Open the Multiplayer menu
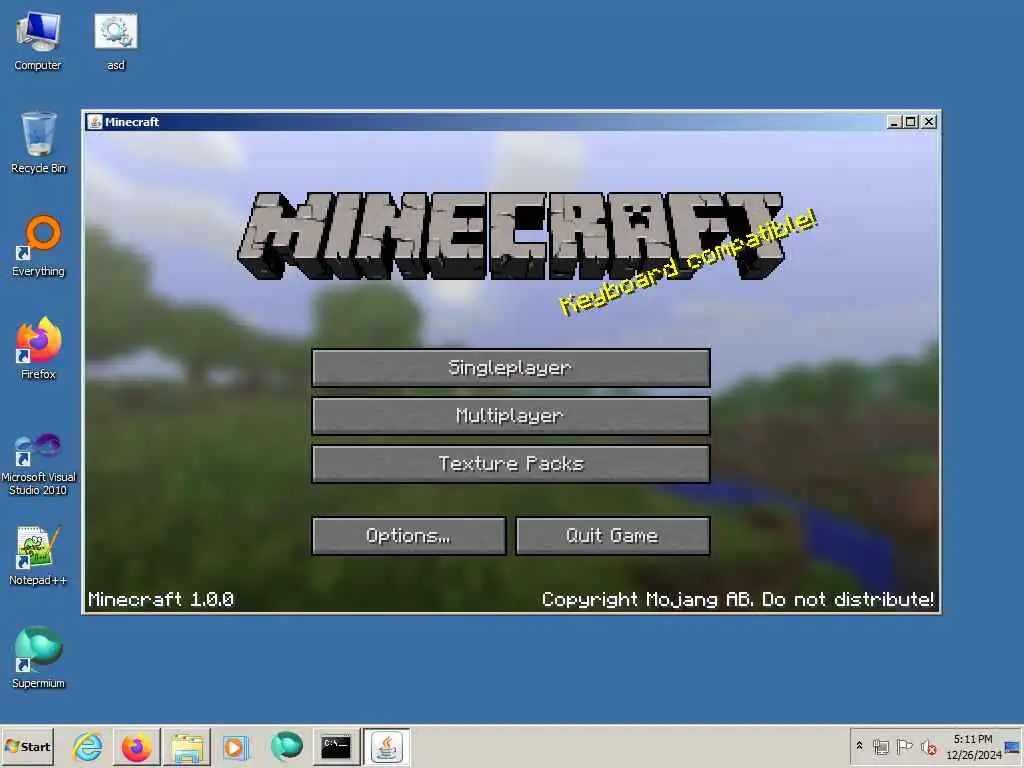This screenshot has width=1024, height=768. coord(511,416)
